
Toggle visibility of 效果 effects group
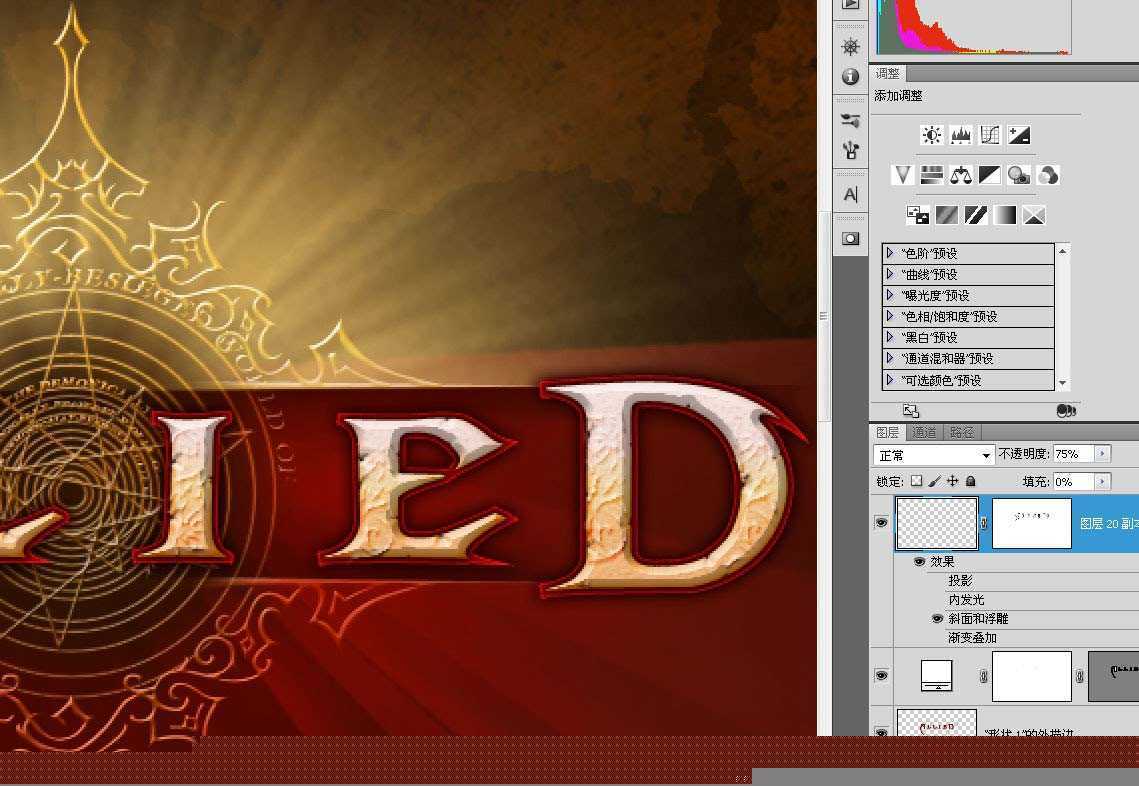[919, 562]
